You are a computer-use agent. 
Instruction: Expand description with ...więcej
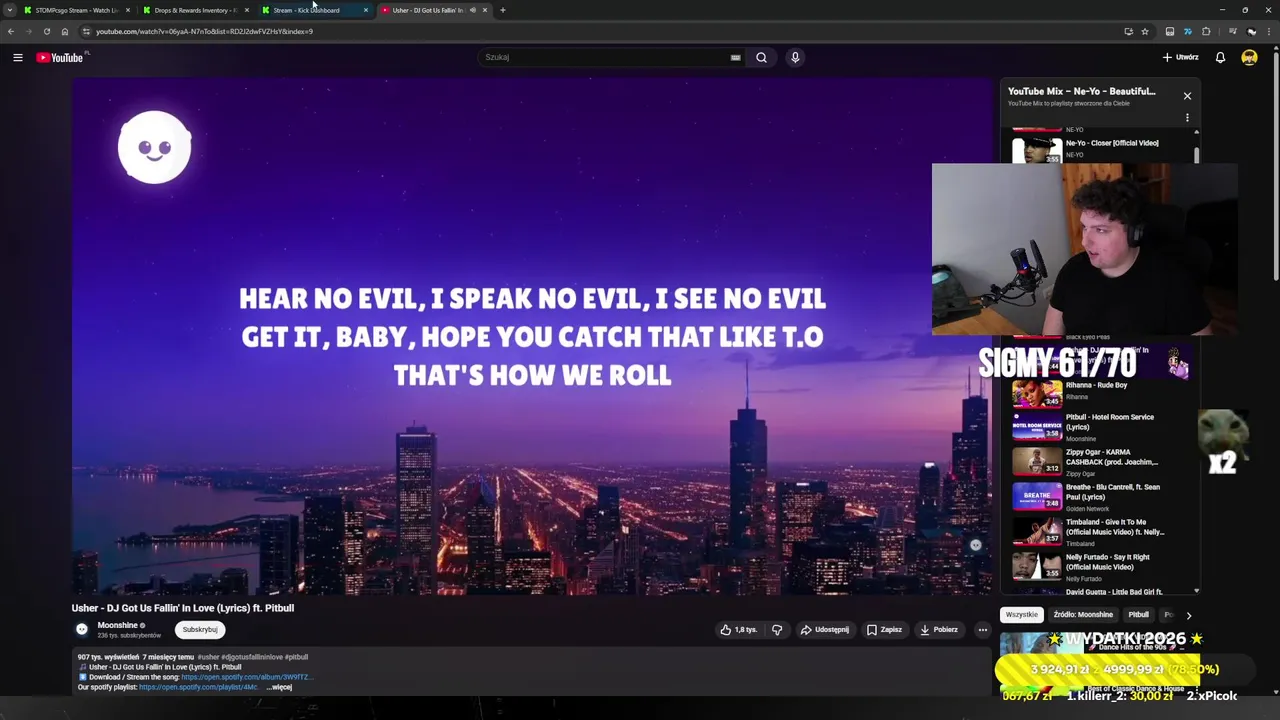point(279,687)
